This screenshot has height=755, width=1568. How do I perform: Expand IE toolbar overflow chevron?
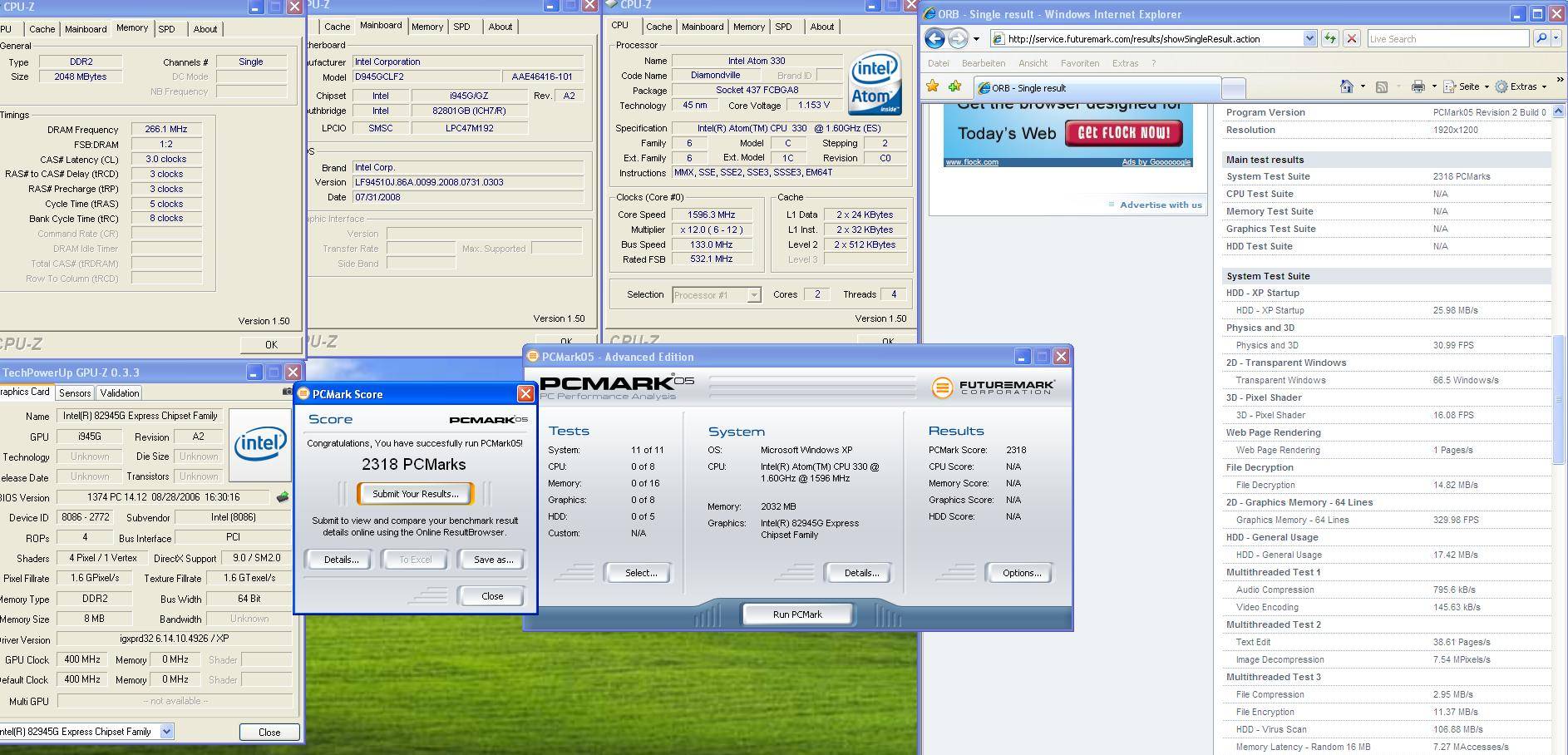click(1559, 81)
